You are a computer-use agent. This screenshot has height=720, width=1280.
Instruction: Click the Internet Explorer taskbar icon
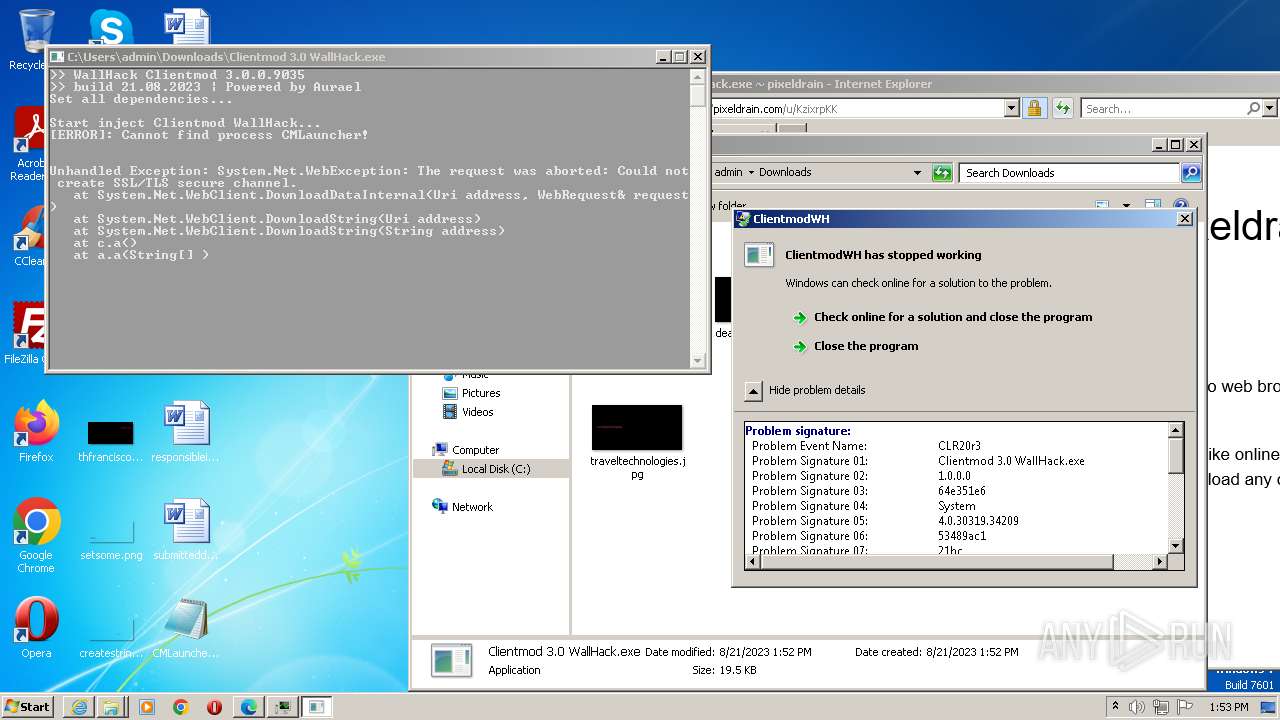coord(79,707)
